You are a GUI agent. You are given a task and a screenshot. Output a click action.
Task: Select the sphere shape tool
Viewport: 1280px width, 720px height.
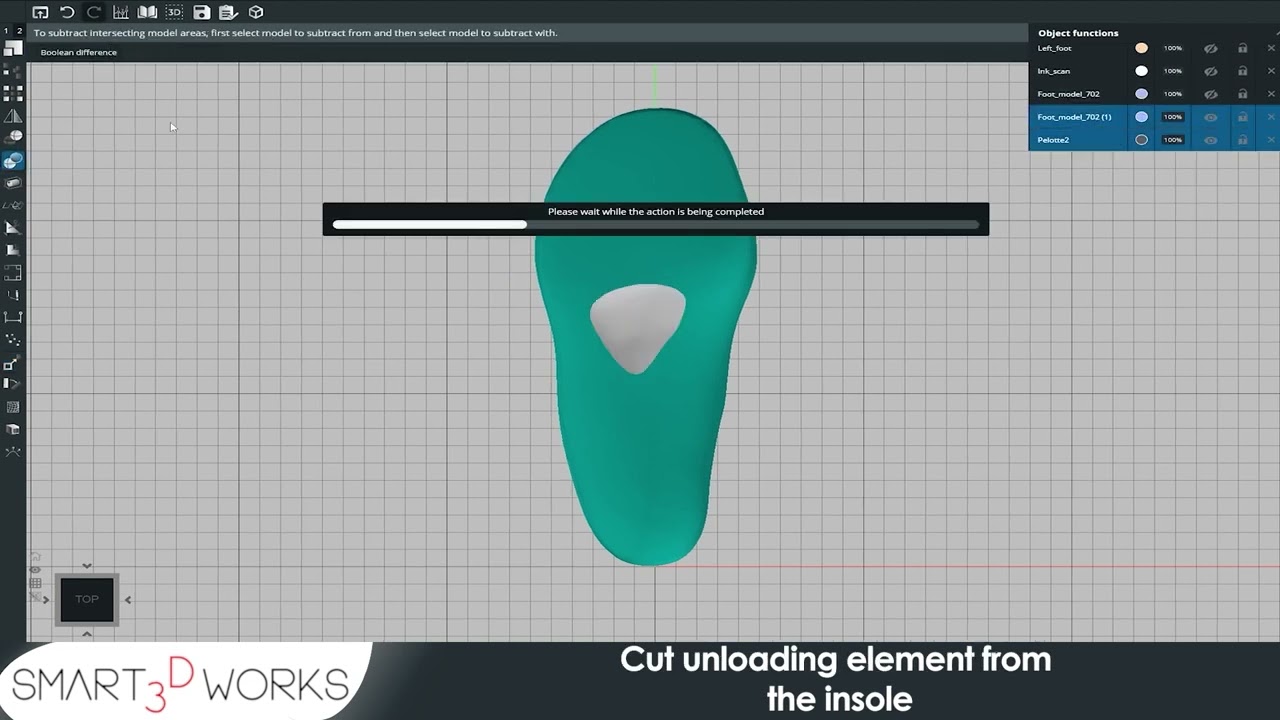[x=13, y=137]
